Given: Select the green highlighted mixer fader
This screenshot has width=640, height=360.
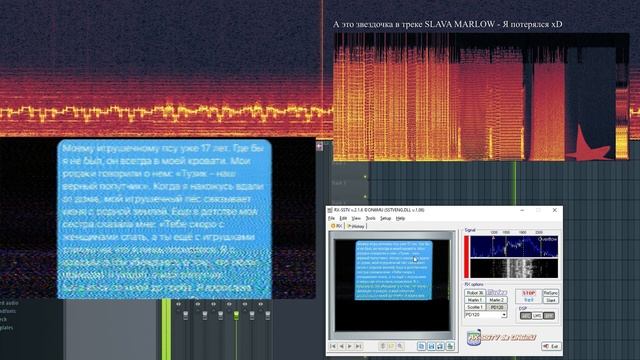Looking at the screenshot, I should 236,315.
